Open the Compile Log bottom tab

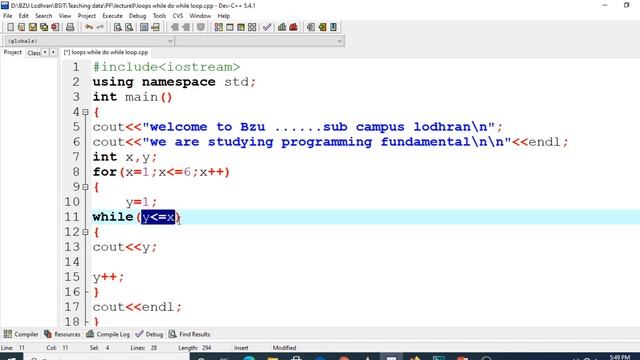click(x=108, y=334)
